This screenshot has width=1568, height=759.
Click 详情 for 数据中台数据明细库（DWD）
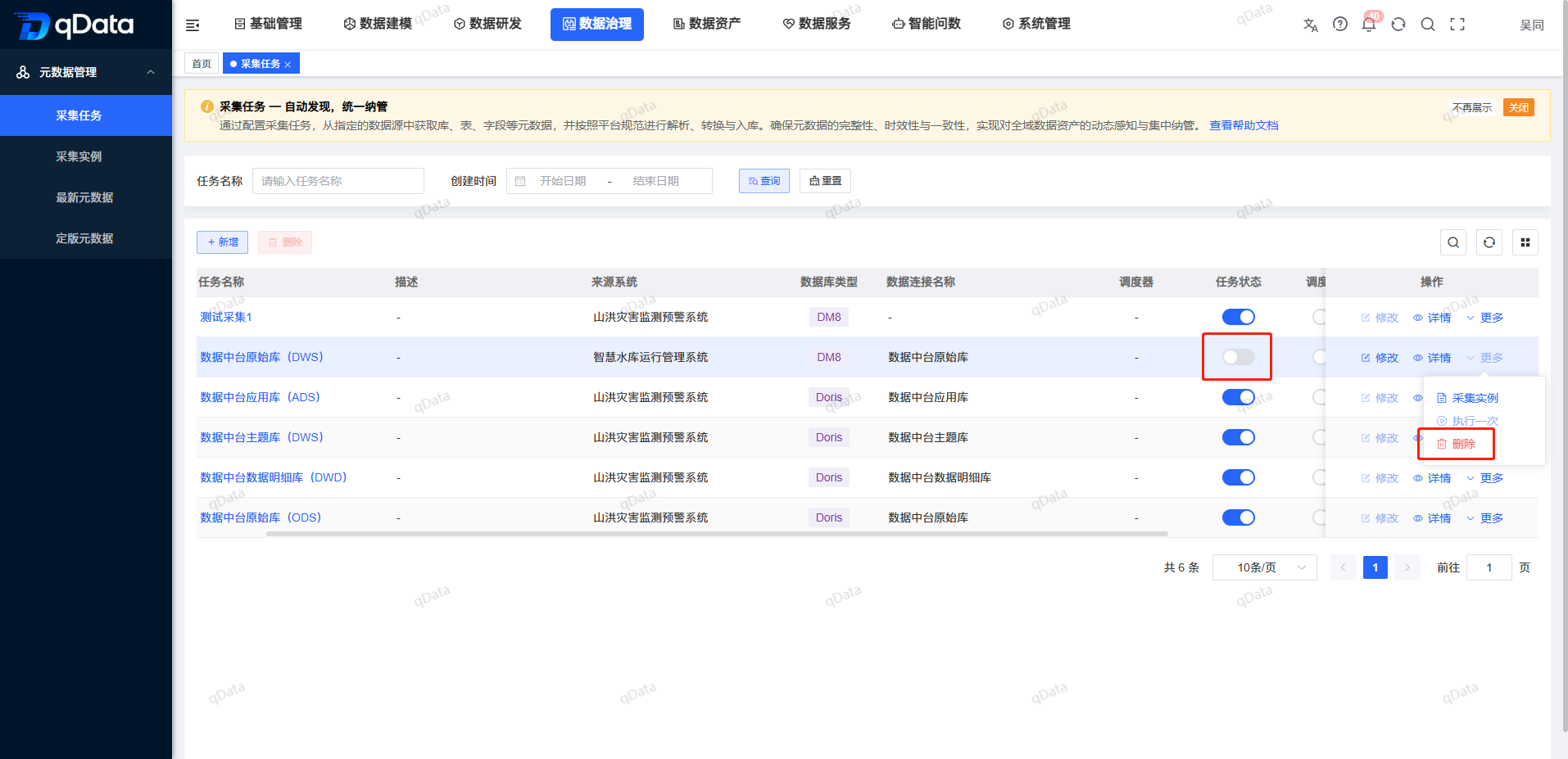point(1432,478)
